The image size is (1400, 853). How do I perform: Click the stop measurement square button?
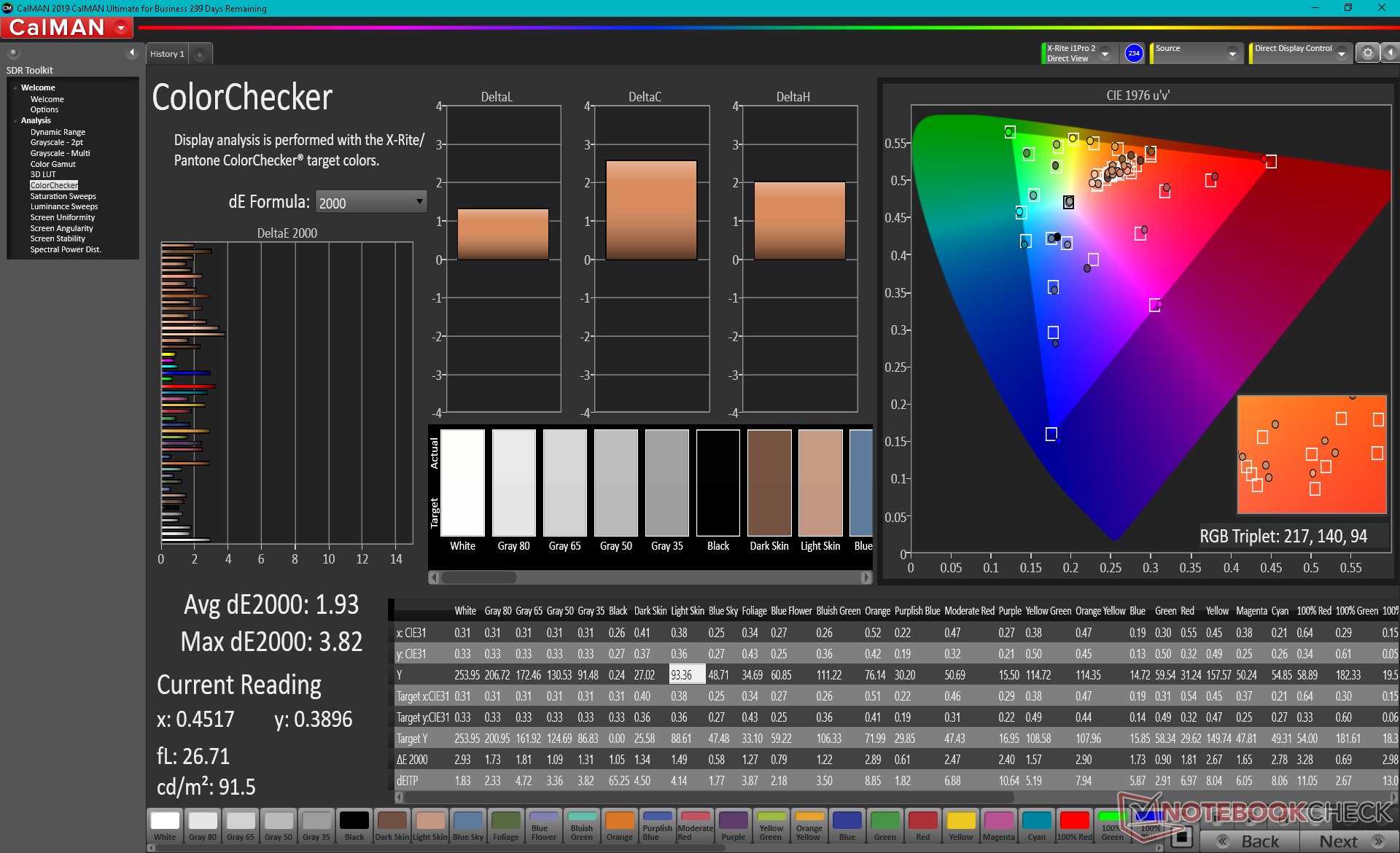point(1183,836)
